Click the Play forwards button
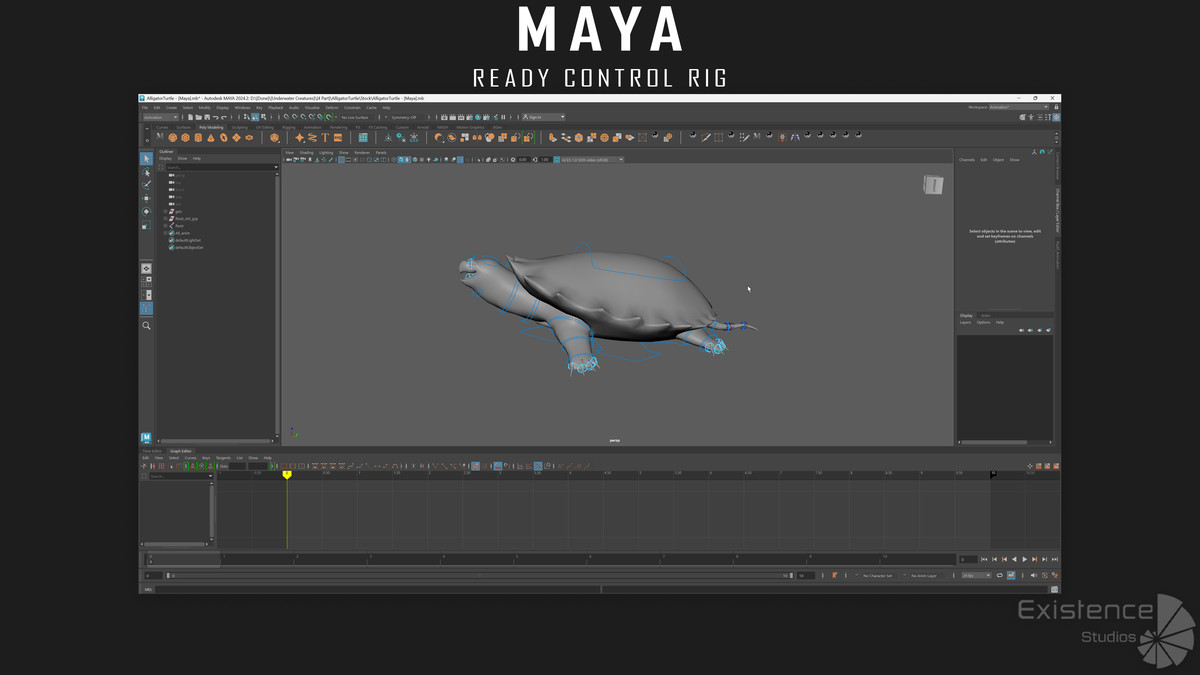1200x675 pixels. tap(1024, 559)
